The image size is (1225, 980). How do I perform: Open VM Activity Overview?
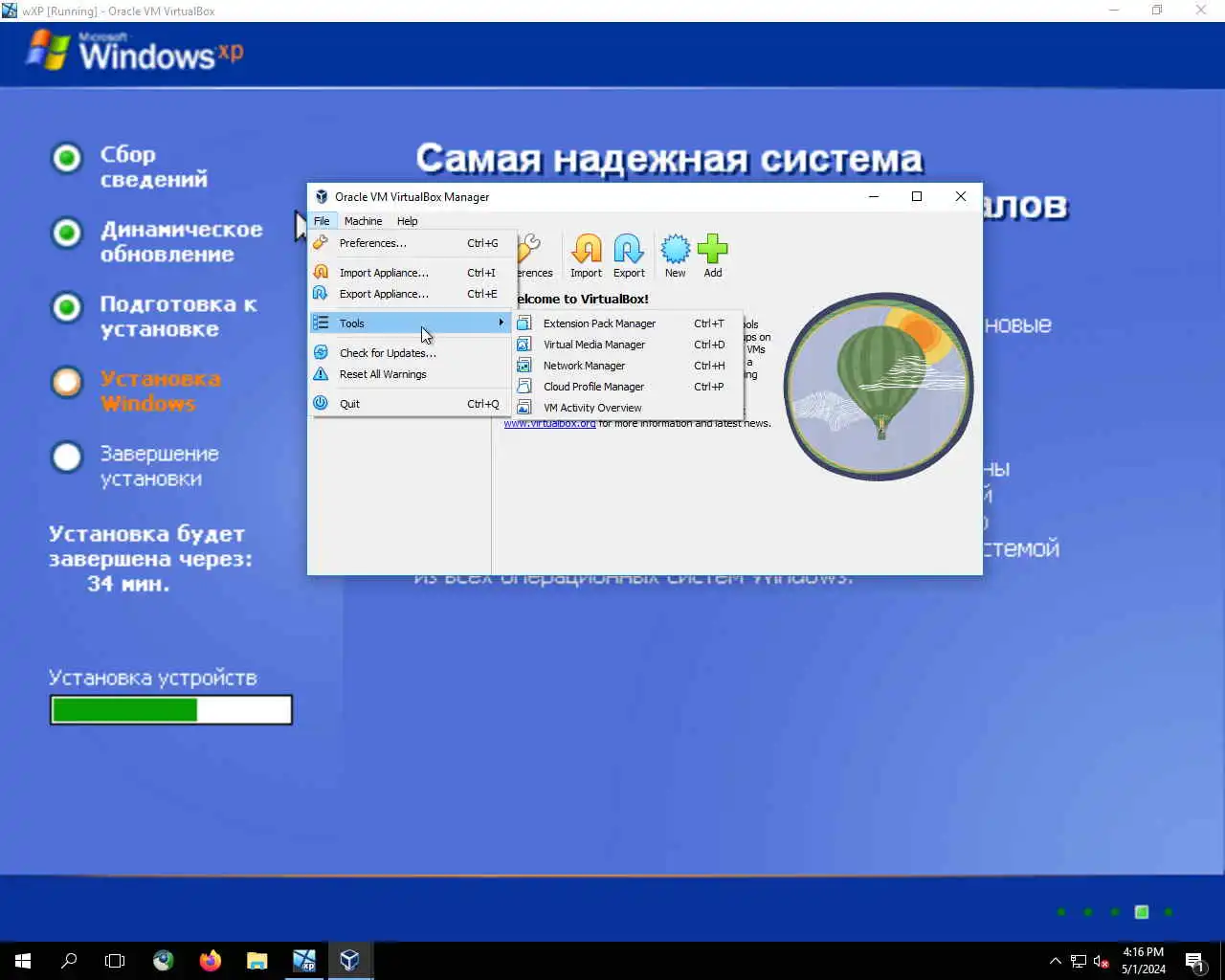(628, 408)
